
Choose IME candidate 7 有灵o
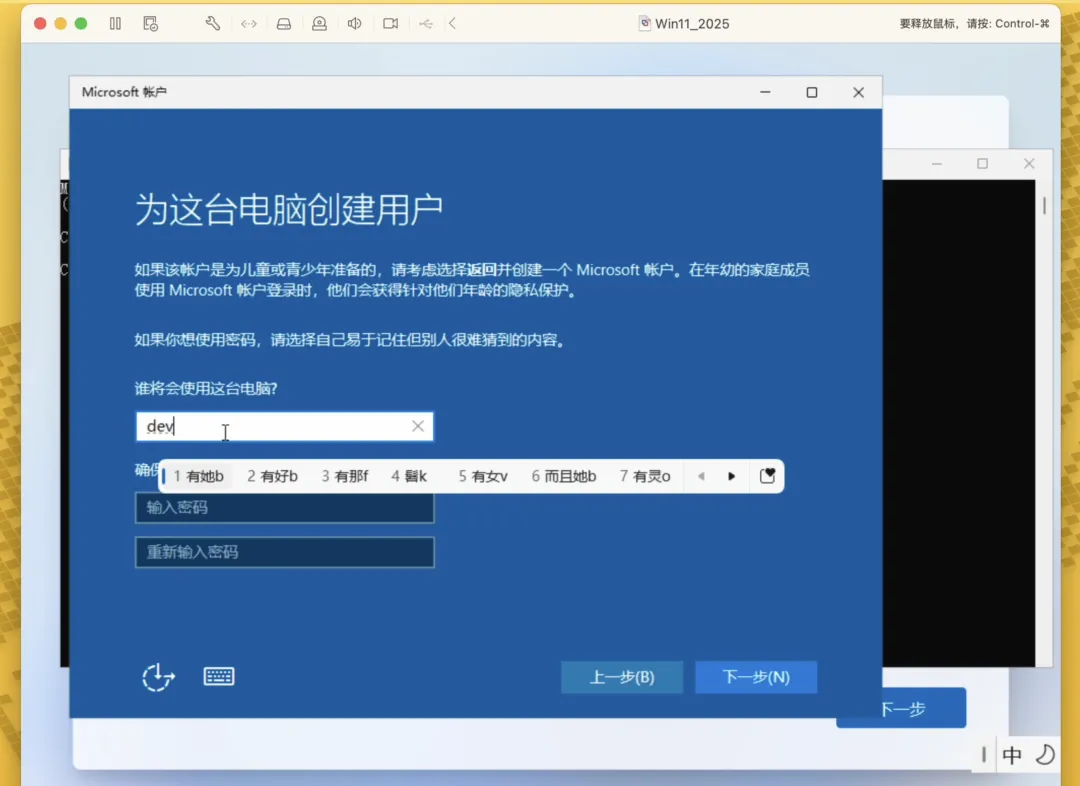pyautogui.click(x=645, y=476)
